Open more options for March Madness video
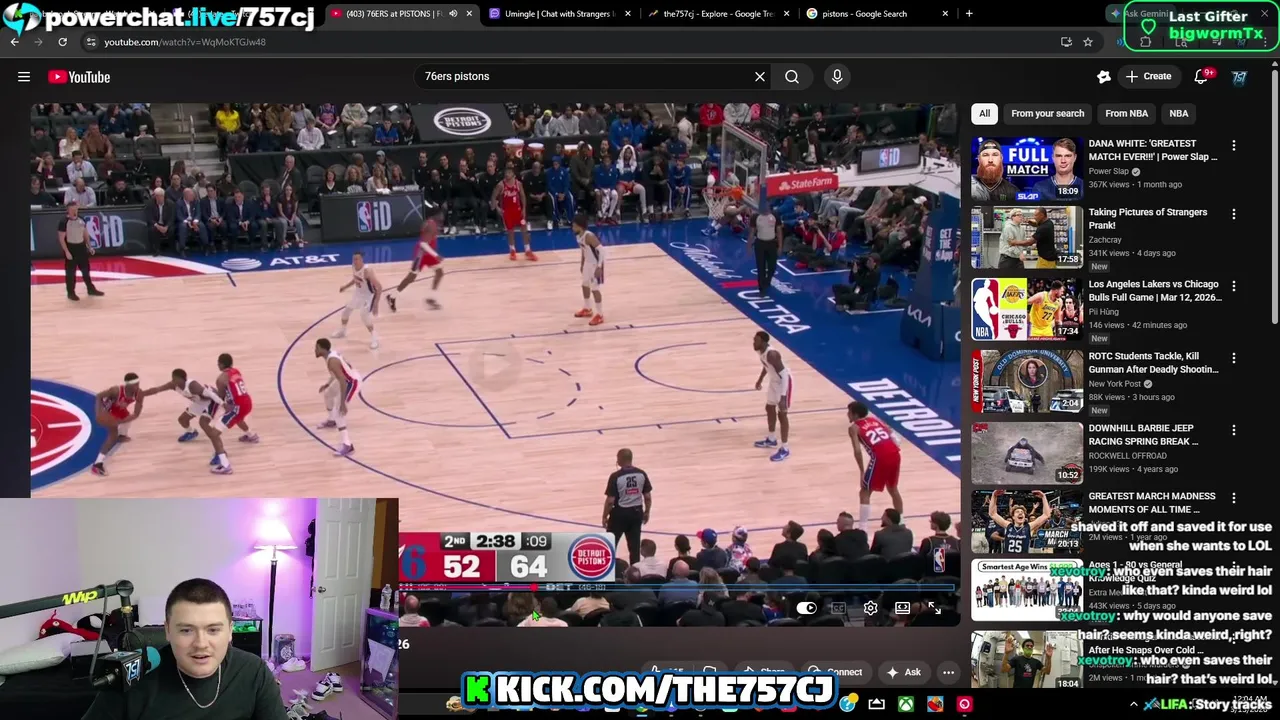Viewport: 1280px width, 720px height. [1233, 498]
